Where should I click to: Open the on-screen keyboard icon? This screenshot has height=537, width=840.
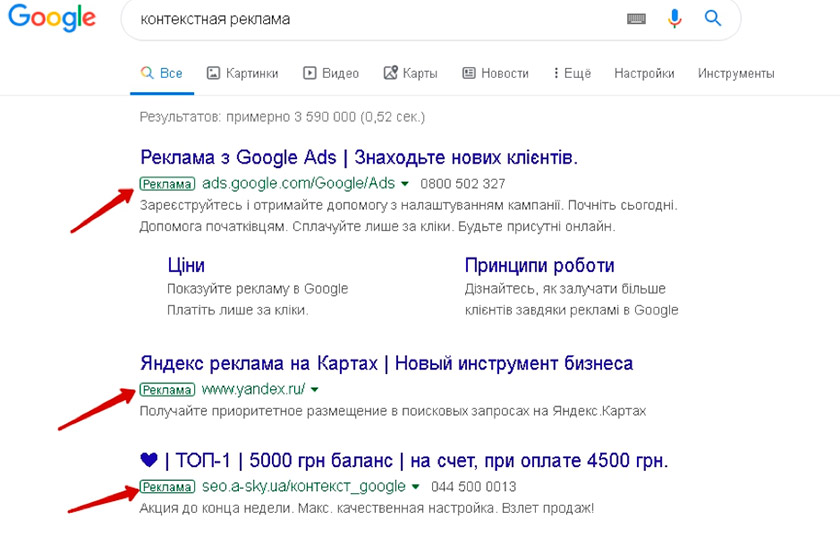pos(636,19)
